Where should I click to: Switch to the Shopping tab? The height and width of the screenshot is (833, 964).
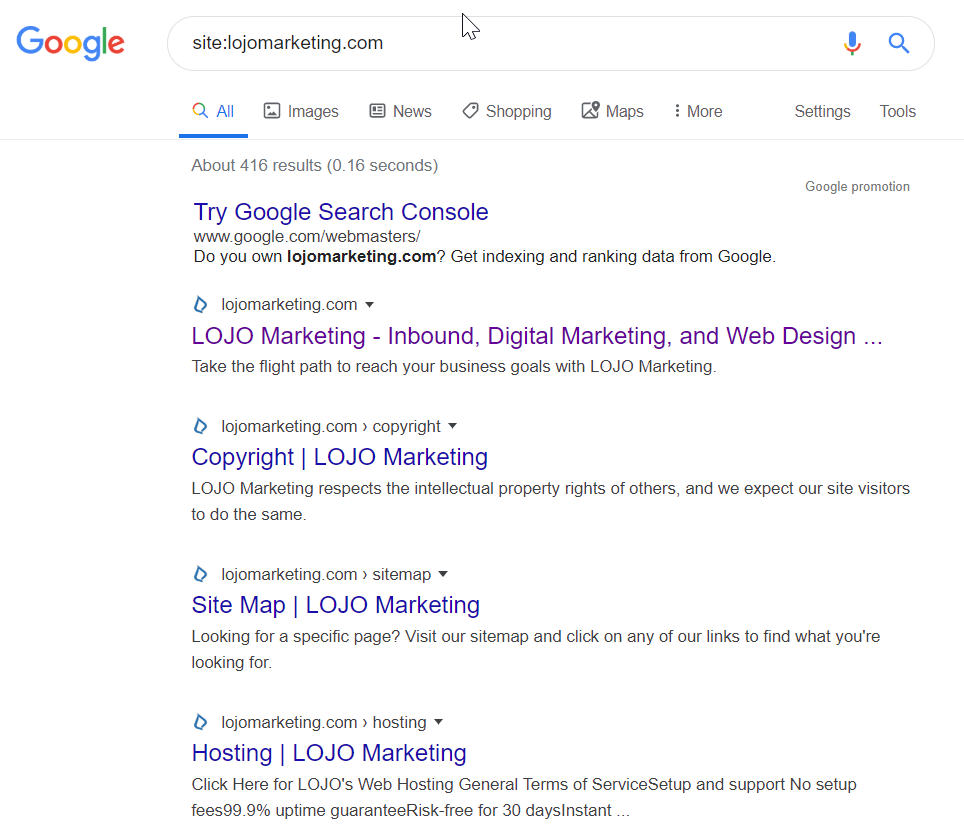click(x=507, y=111)
